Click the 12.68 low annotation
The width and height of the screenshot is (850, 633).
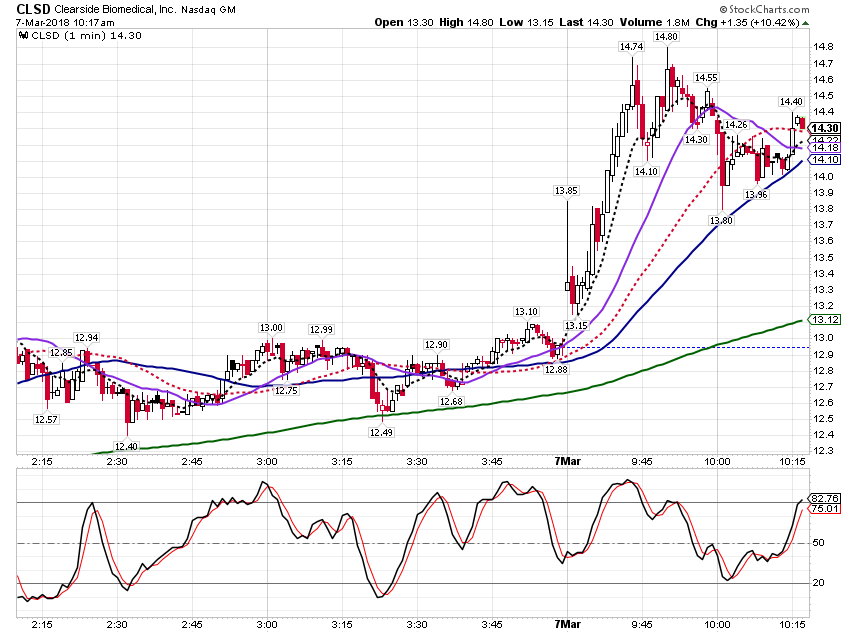click(x=451, y=402)
